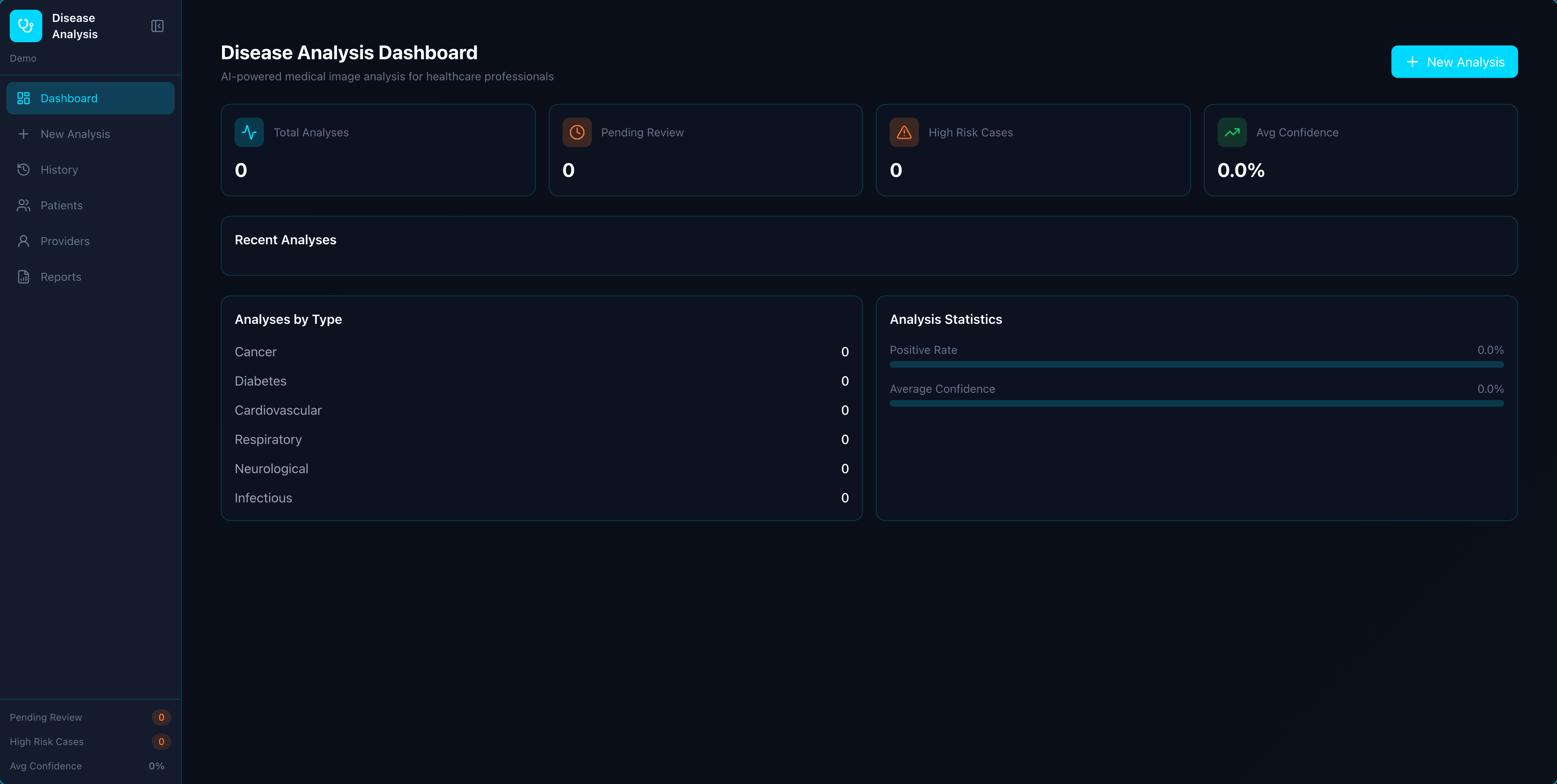Screen dimensions: 1557x784
Task: Click the Infectious row in Analyses by Type
Action: (541, 498)
